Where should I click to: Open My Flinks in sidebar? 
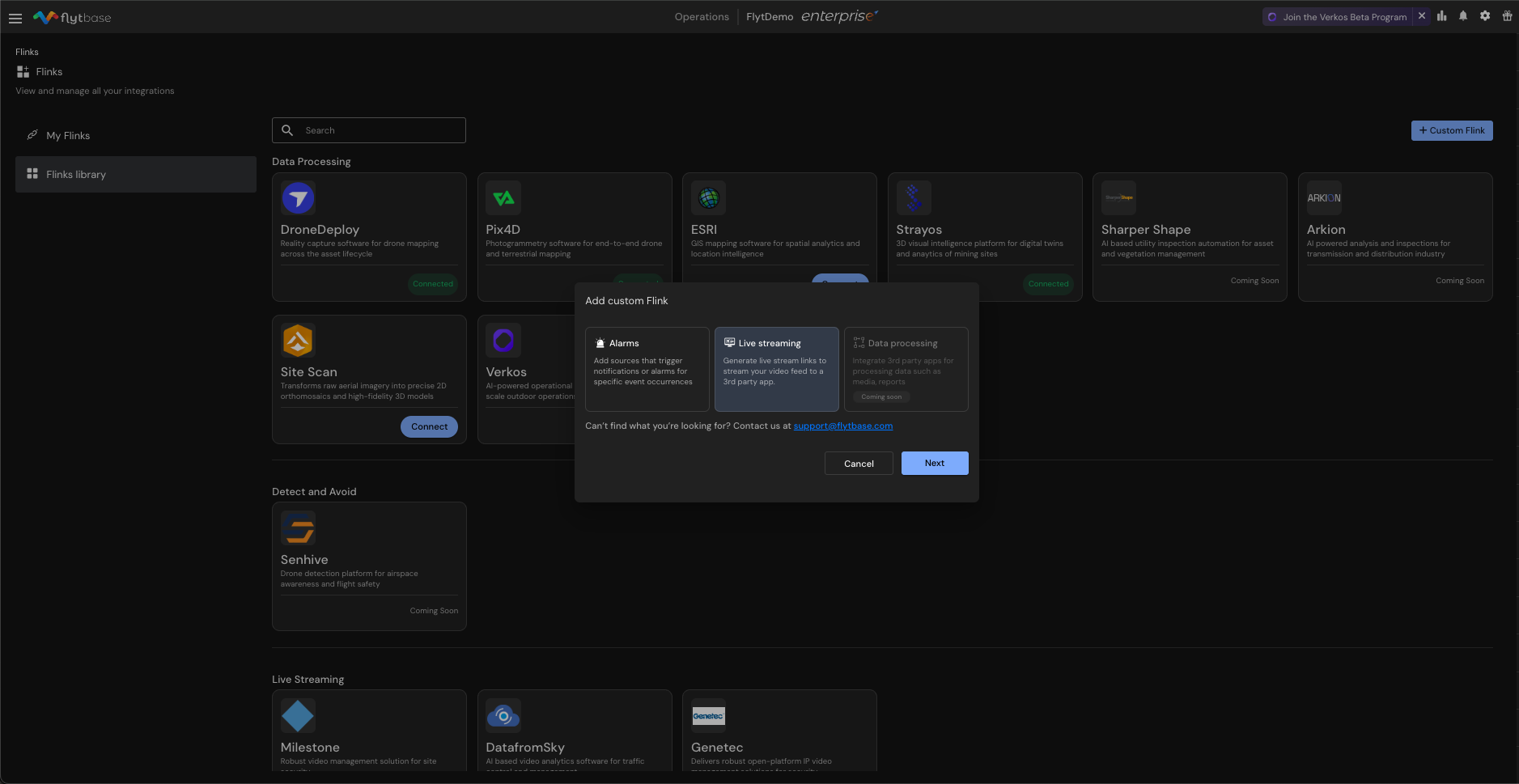(x=136, y=135)
